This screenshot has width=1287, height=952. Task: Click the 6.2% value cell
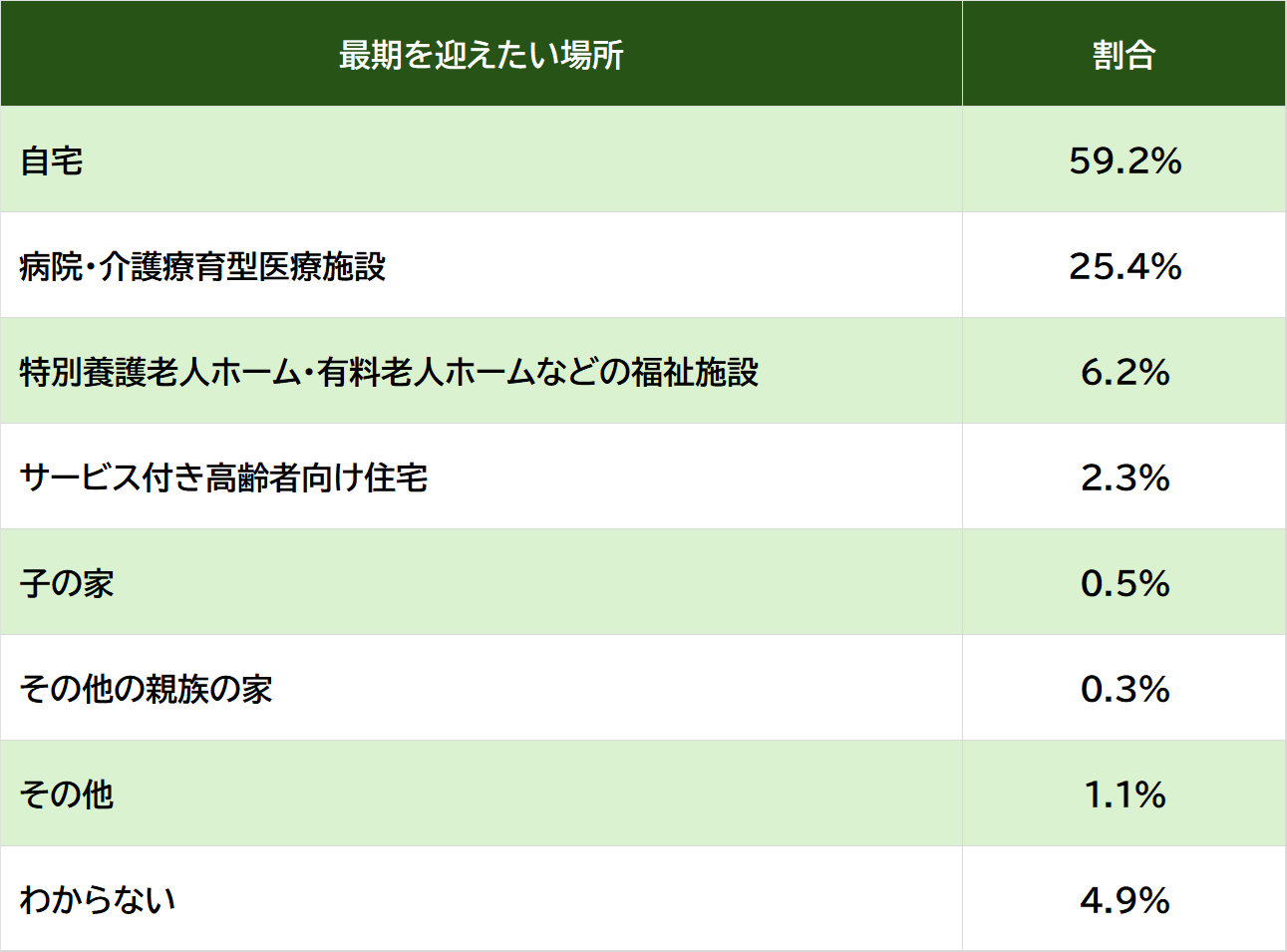[x=1125, y=372]
